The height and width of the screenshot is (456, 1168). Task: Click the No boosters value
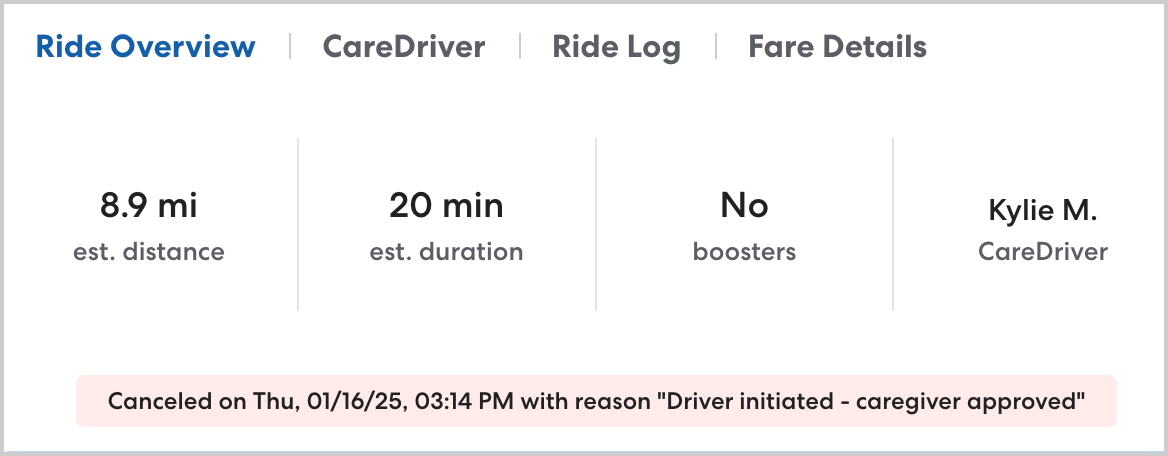point(744,207)
